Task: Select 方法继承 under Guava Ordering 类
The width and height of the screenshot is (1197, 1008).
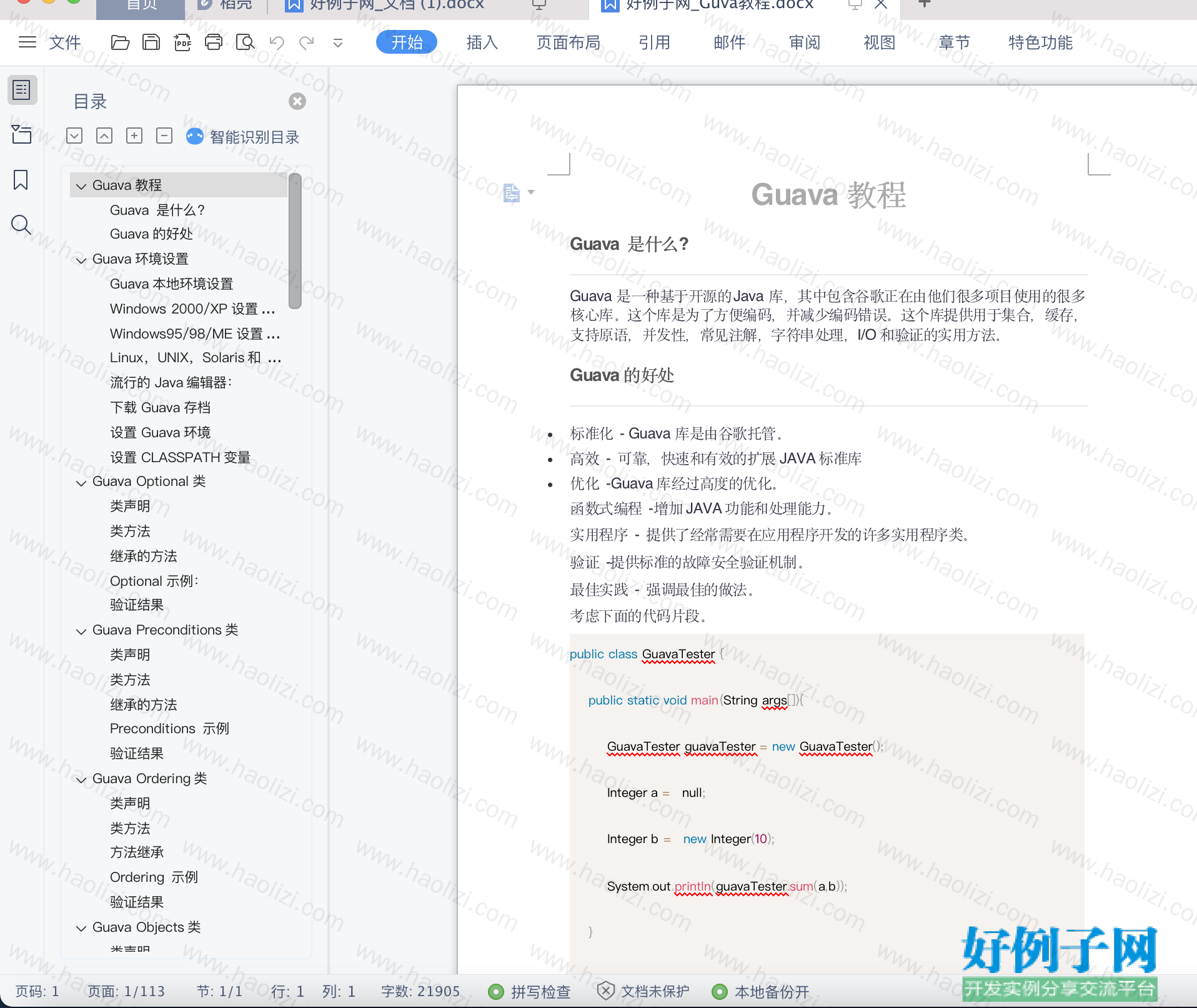Action: pos(137,852)
